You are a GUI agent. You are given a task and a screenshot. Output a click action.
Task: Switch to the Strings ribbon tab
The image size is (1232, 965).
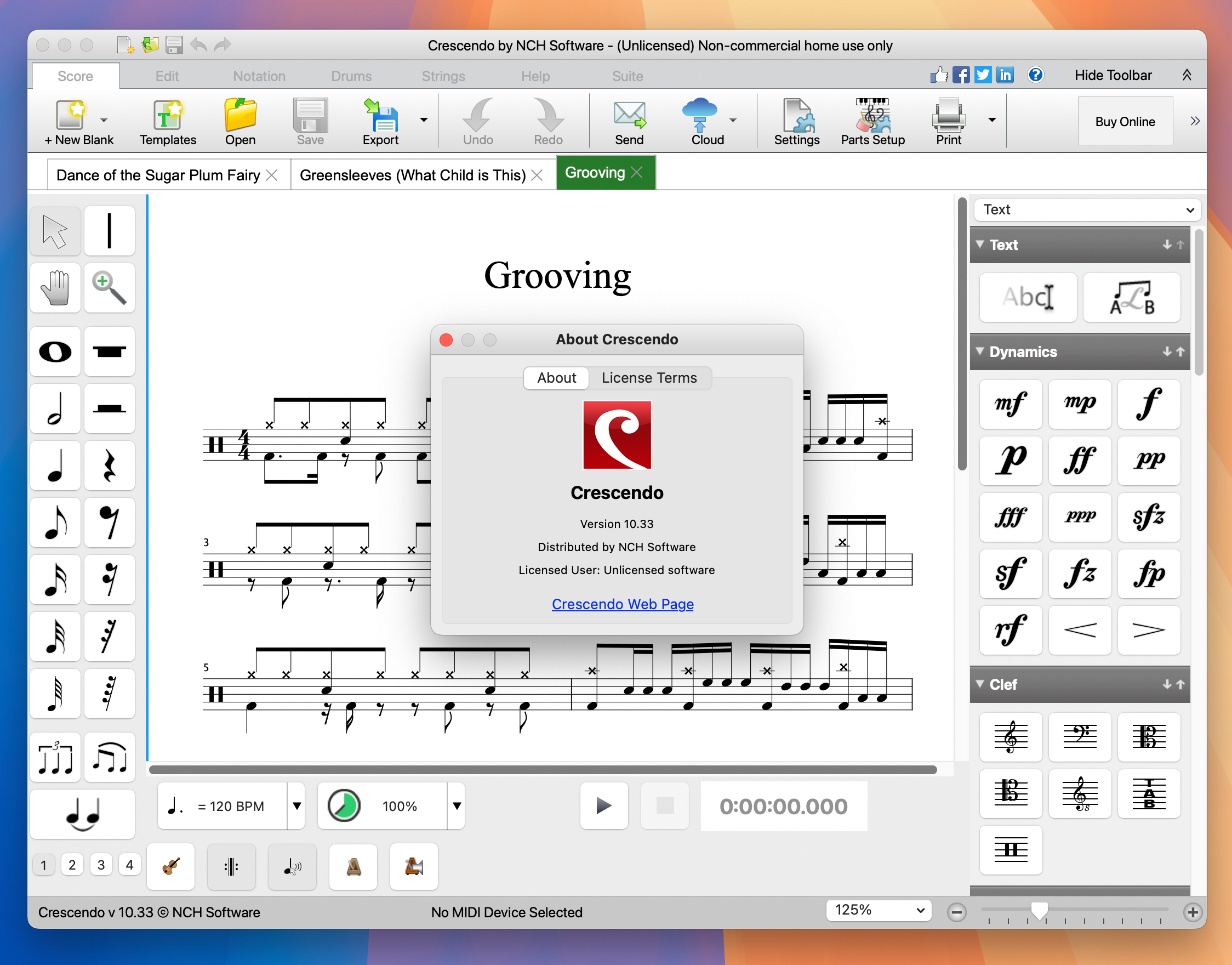click(443, 76)
